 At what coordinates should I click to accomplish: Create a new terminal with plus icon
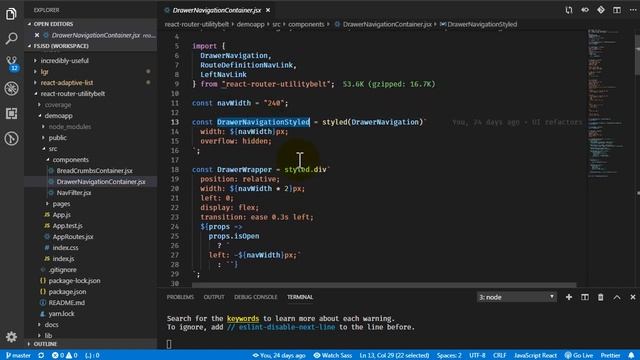pos(569,297)
